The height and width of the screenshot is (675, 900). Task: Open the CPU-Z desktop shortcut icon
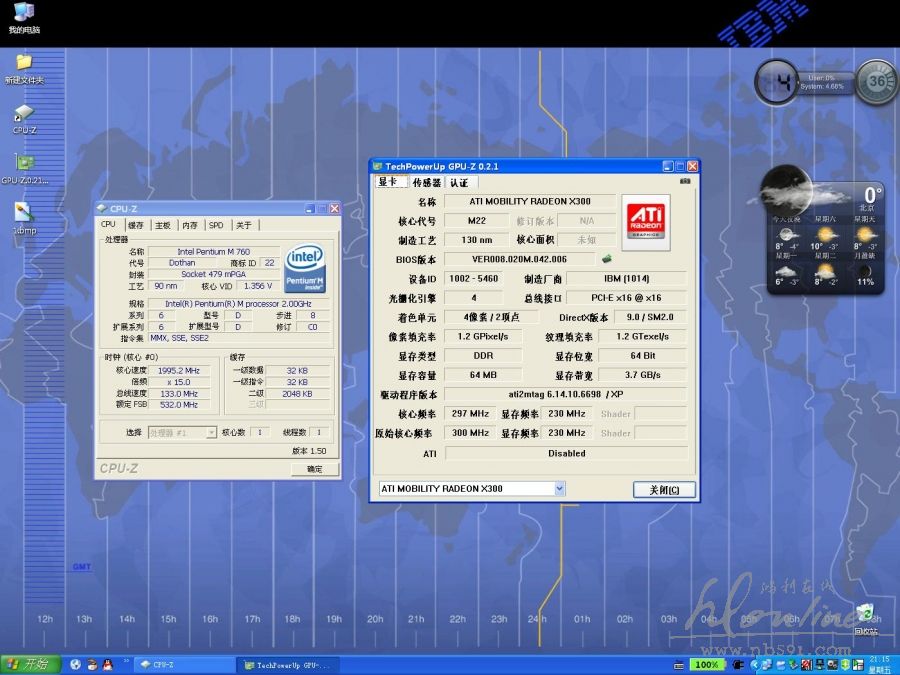pos(24,115)
